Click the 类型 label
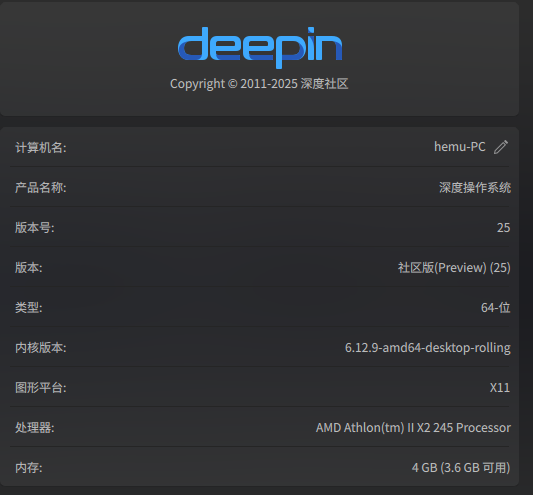Image resolution: width=533 pixels, height=495 pixels. point(29,307)
